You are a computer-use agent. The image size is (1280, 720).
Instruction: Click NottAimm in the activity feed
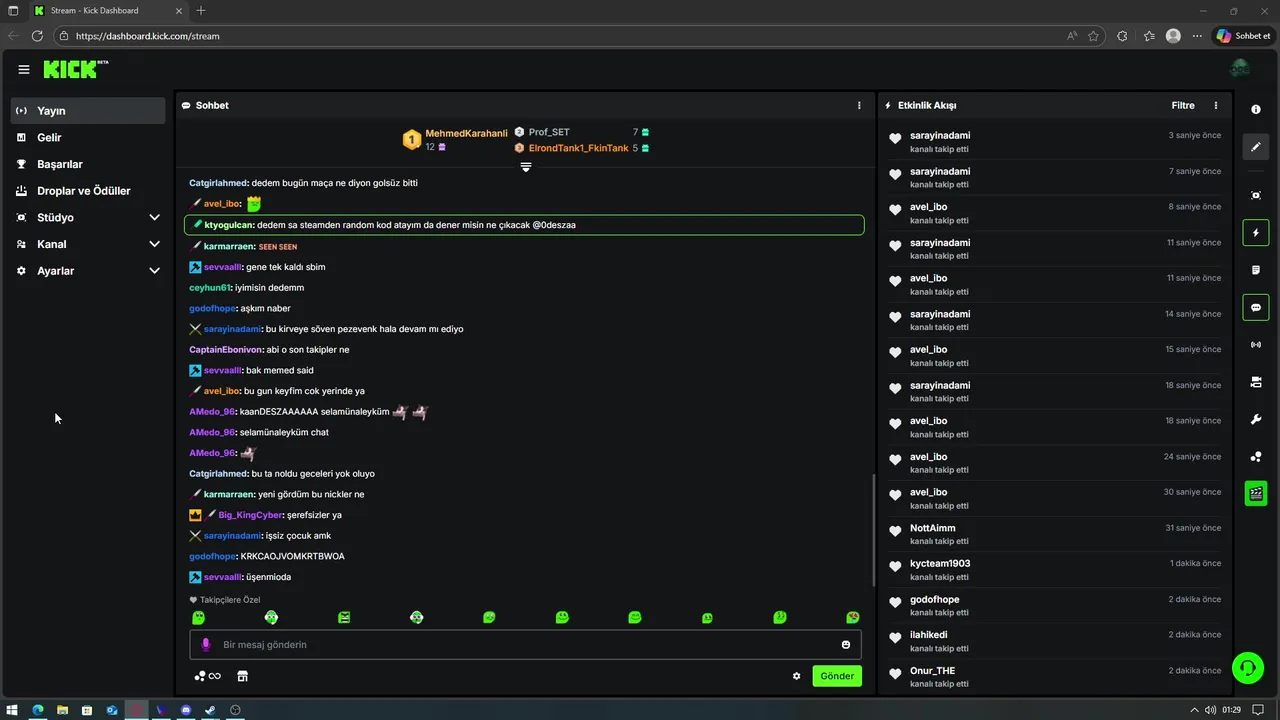click(933, 528)
